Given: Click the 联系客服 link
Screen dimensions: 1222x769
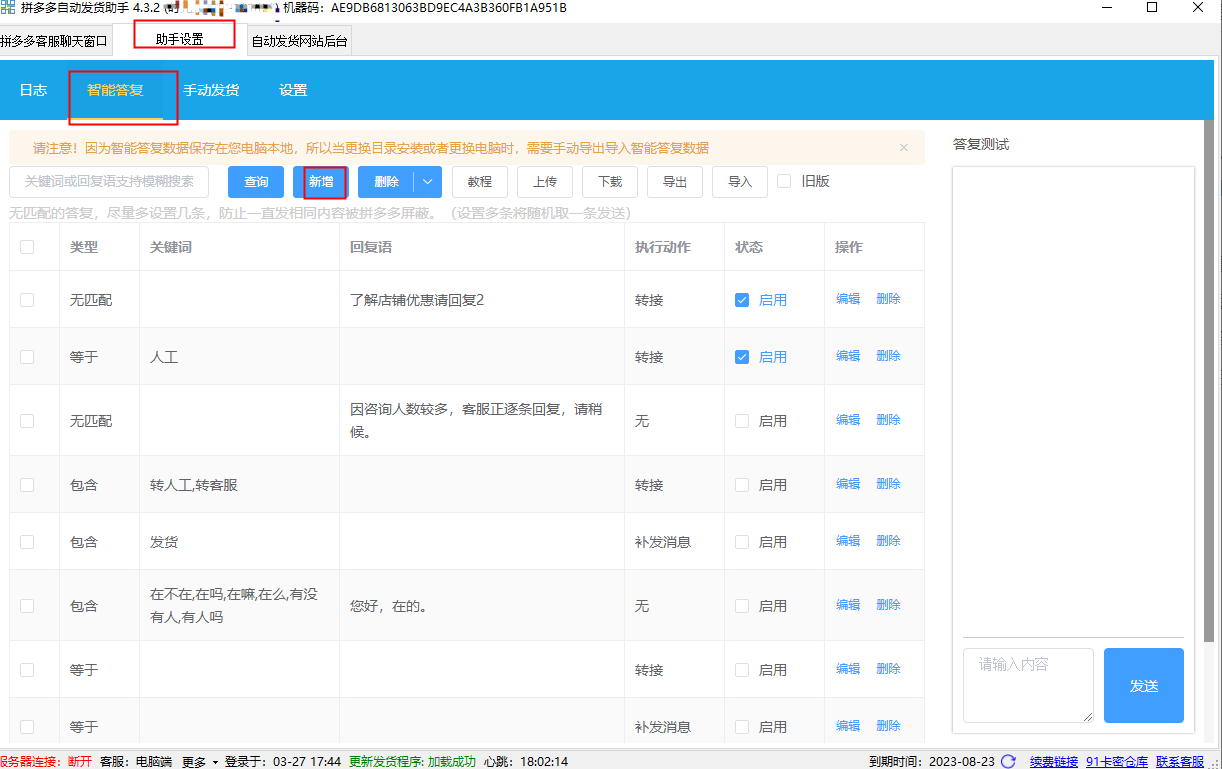Looking at the screenshot, I should [x=1180, y=762].
